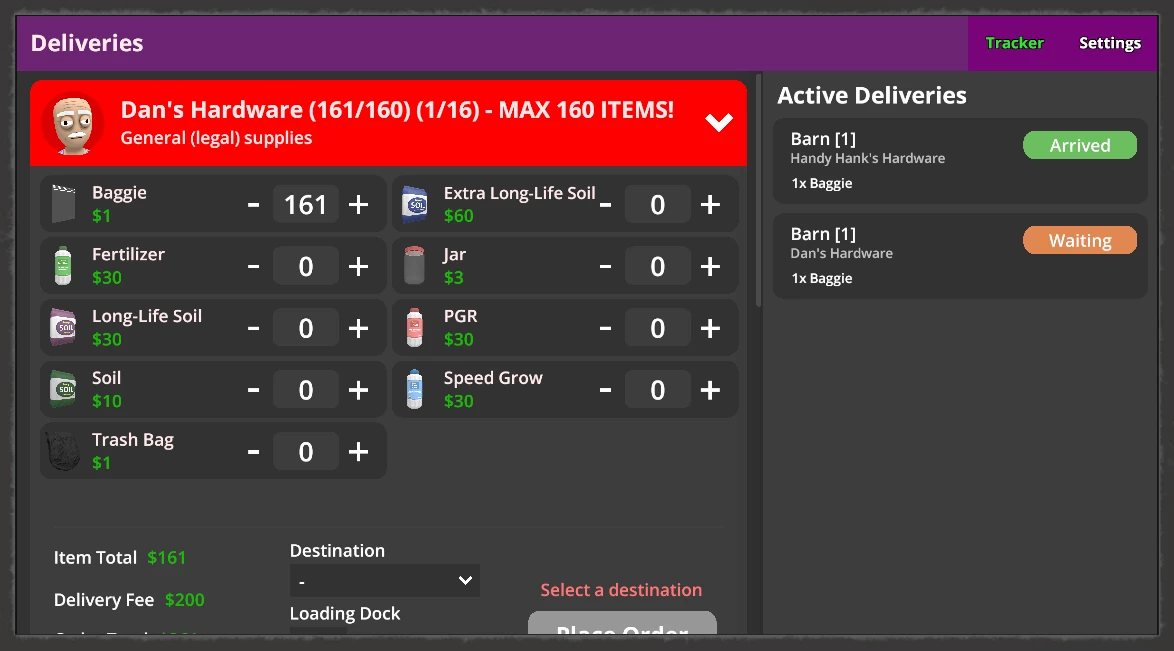
Task: Click the Baggie quantity field showing 161
Action: click(x=305, y=205)
